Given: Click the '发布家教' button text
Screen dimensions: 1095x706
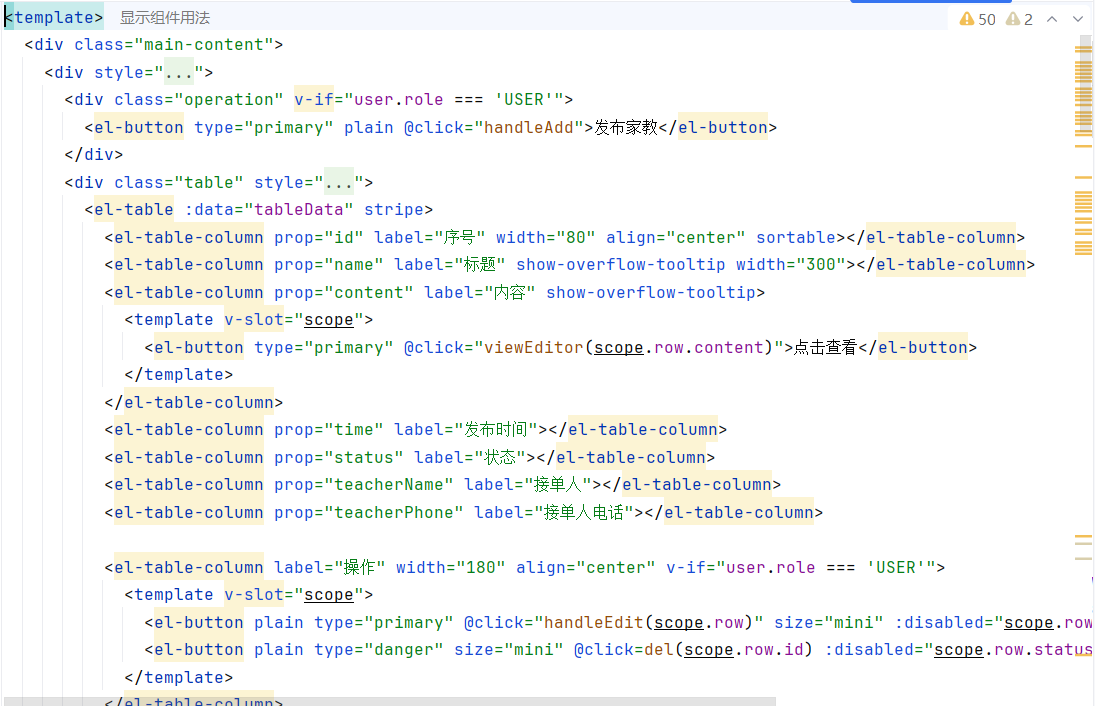Looking at the screenshot, I should pyautogui.click(x=626, y=128).
